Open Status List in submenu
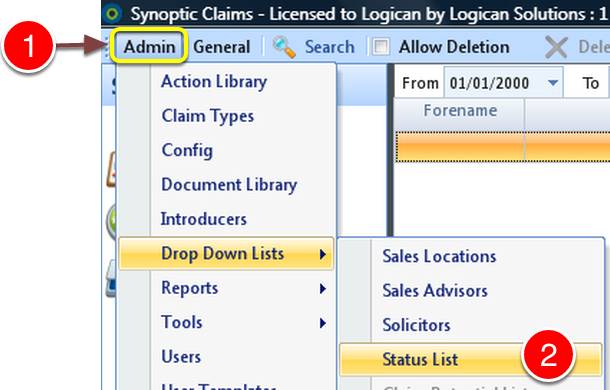Viewport: 610px width, 390px height. pyautogui.click(x=471, y=359)
